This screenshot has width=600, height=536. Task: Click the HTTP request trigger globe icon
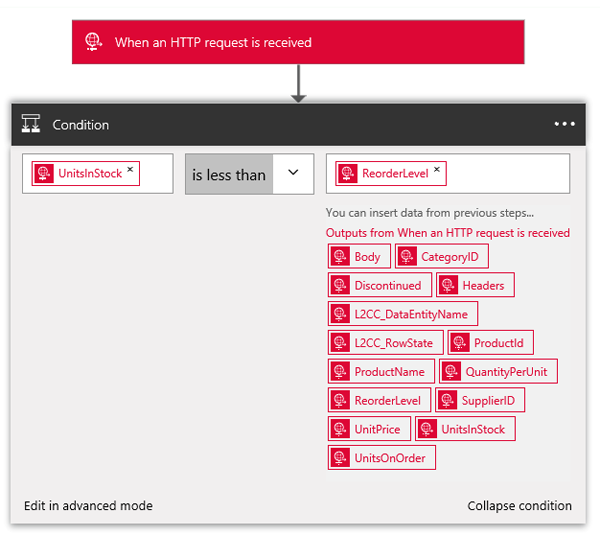(93, 42)
